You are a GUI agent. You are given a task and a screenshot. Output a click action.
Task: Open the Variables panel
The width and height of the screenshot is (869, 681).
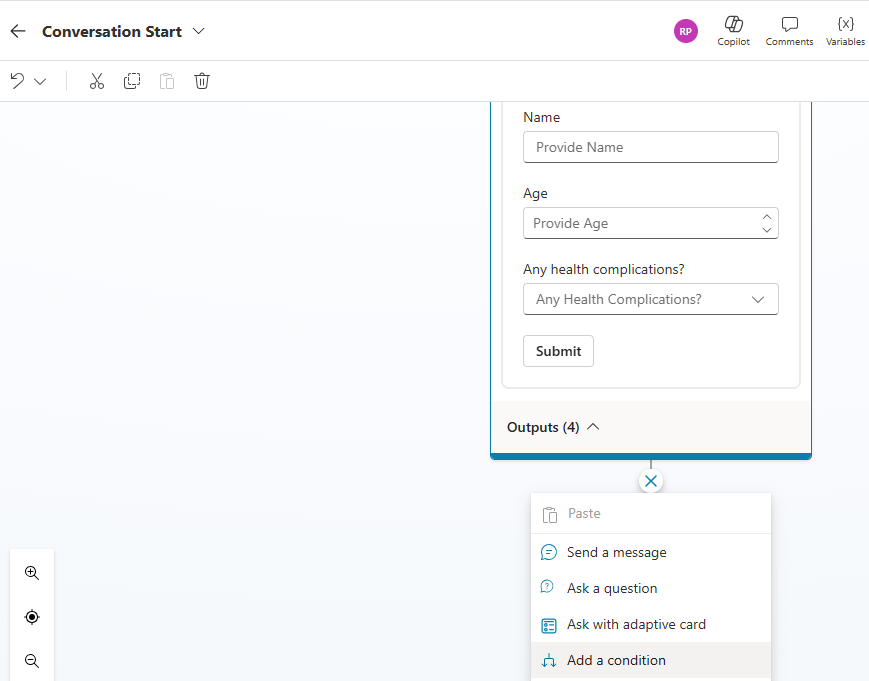coord(845,31)
